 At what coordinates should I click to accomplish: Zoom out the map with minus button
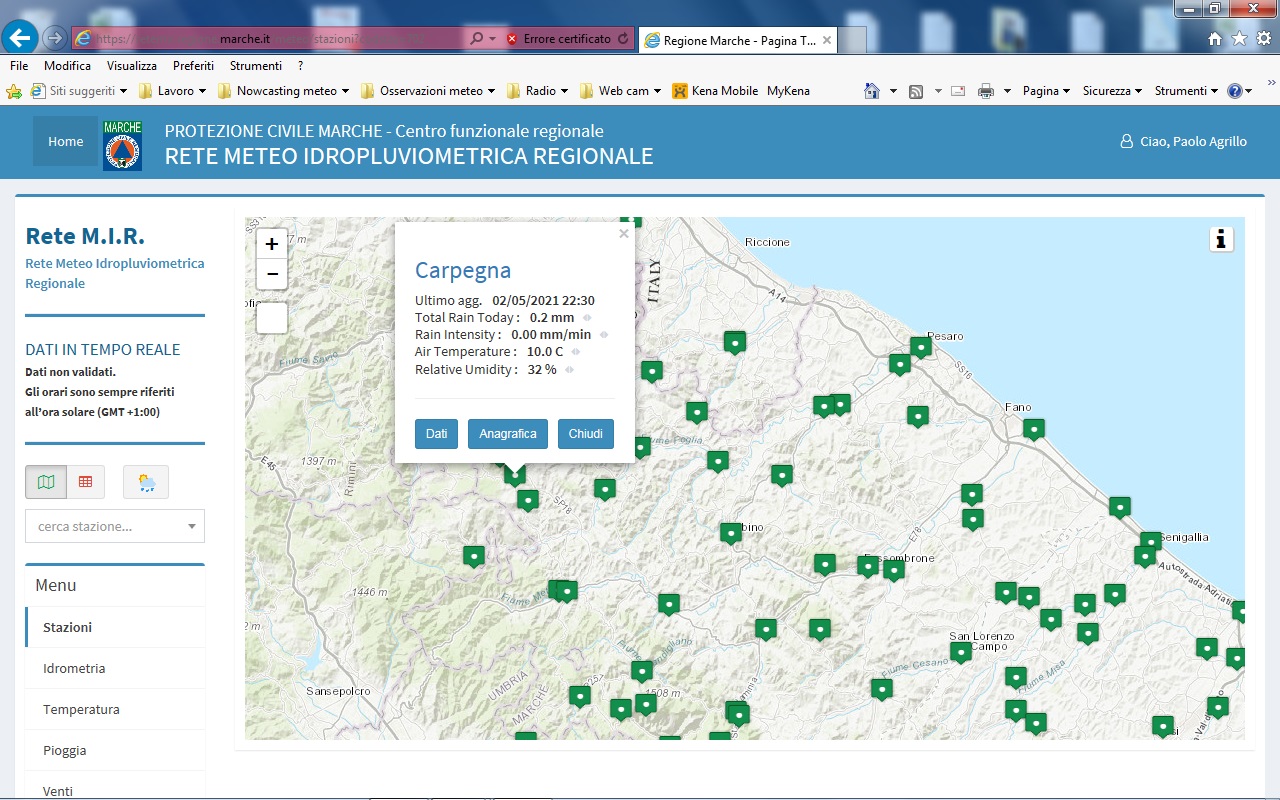coord(272,274)
